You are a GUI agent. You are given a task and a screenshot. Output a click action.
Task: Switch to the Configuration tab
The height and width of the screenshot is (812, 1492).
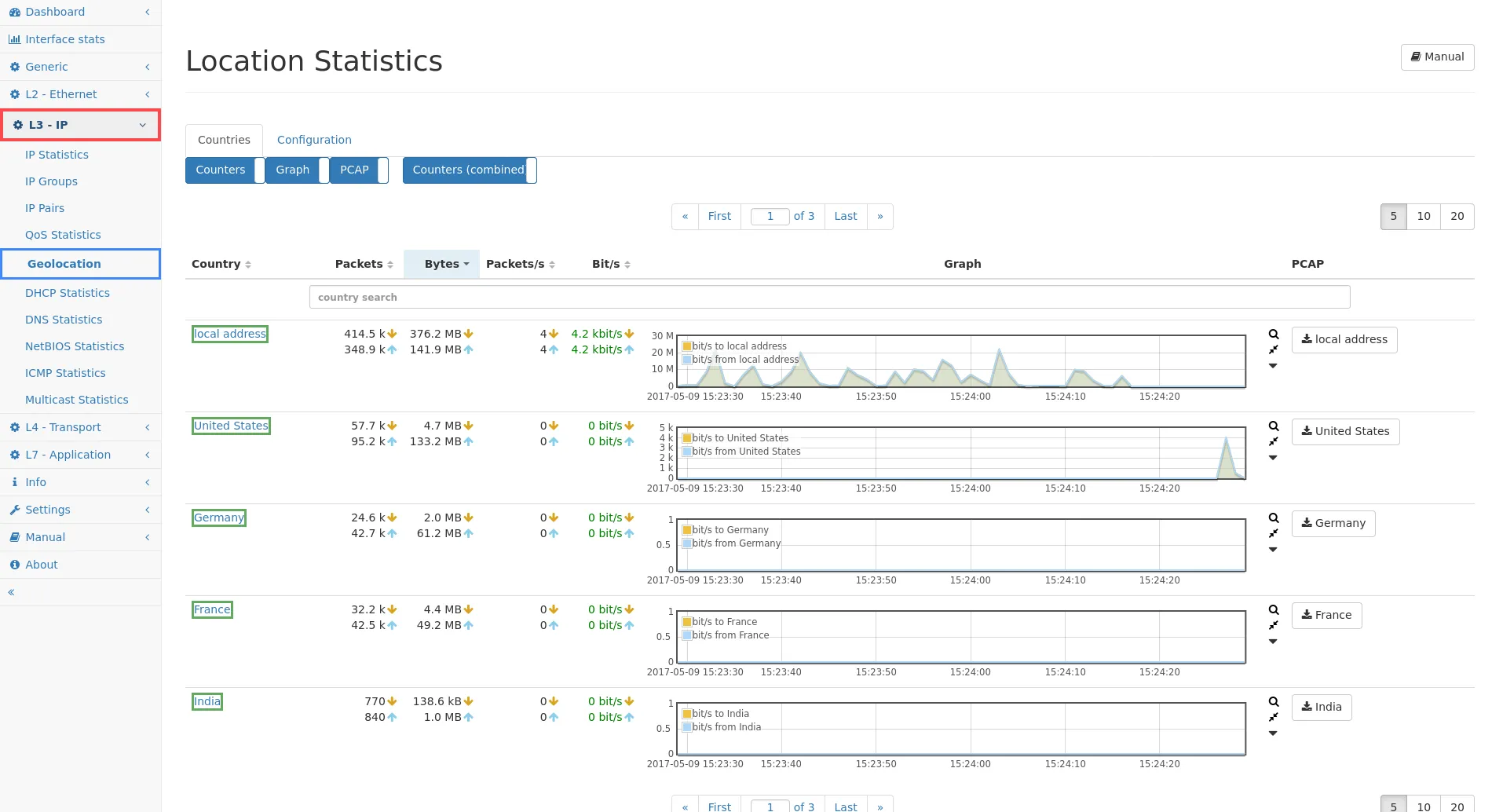pyautogui.click(x=314, y=140)
